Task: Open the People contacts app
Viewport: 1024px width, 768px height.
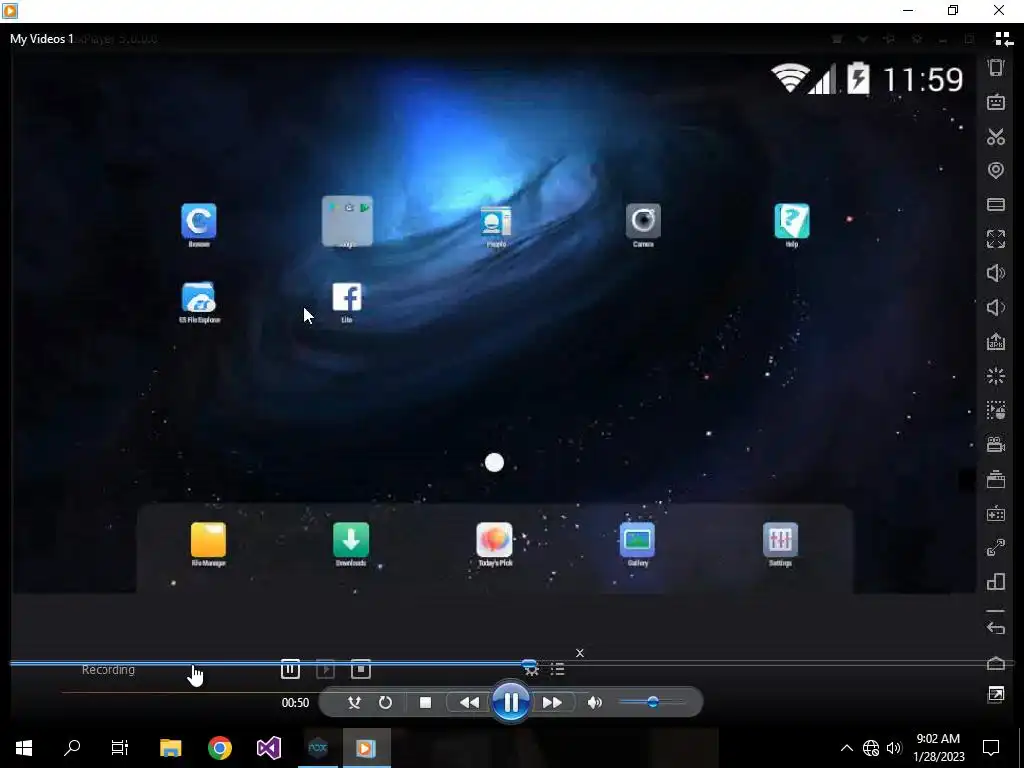Action: coord(496,225)
